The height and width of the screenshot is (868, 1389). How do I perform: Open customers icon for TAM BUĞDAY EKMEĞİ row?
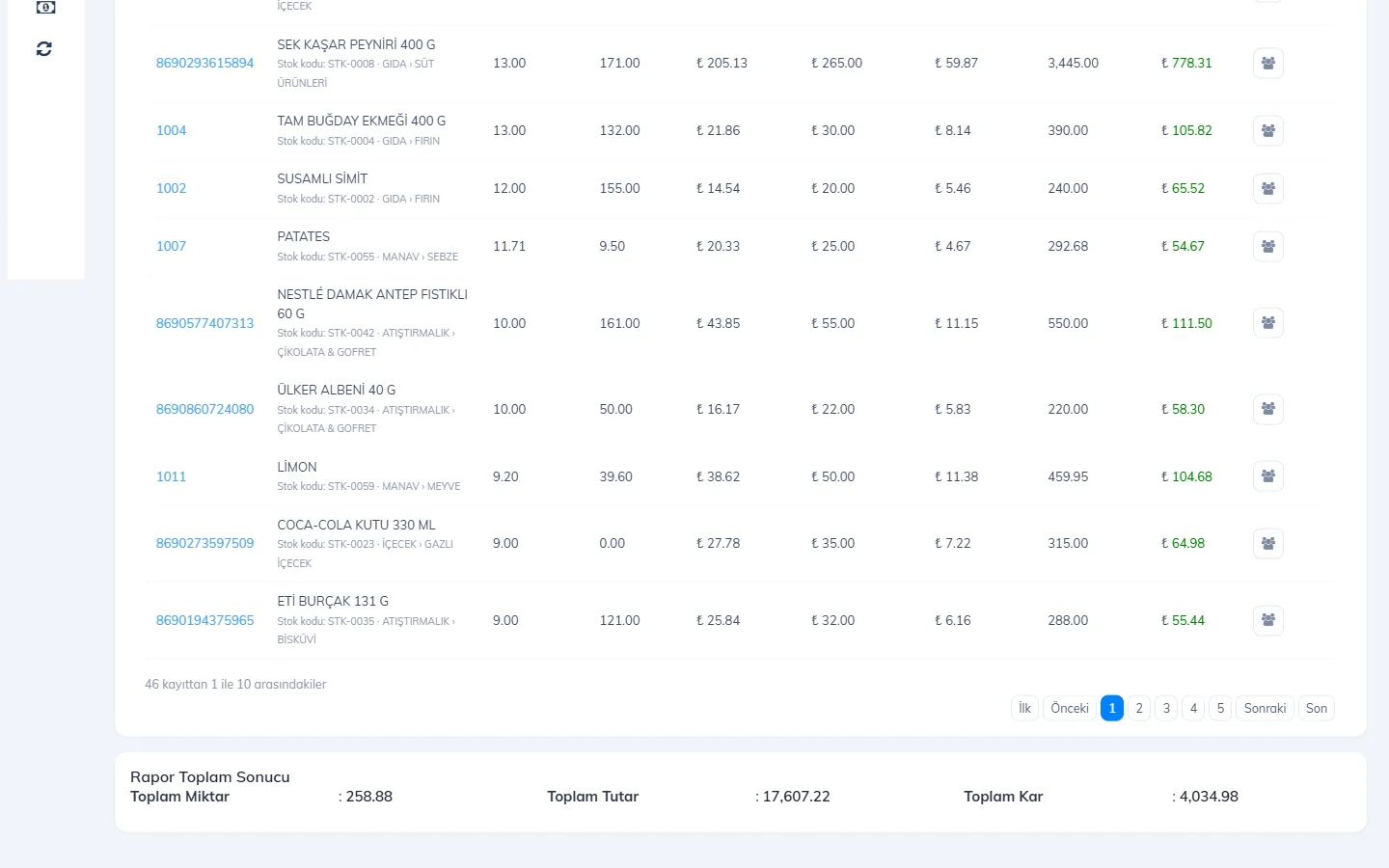1267,130
